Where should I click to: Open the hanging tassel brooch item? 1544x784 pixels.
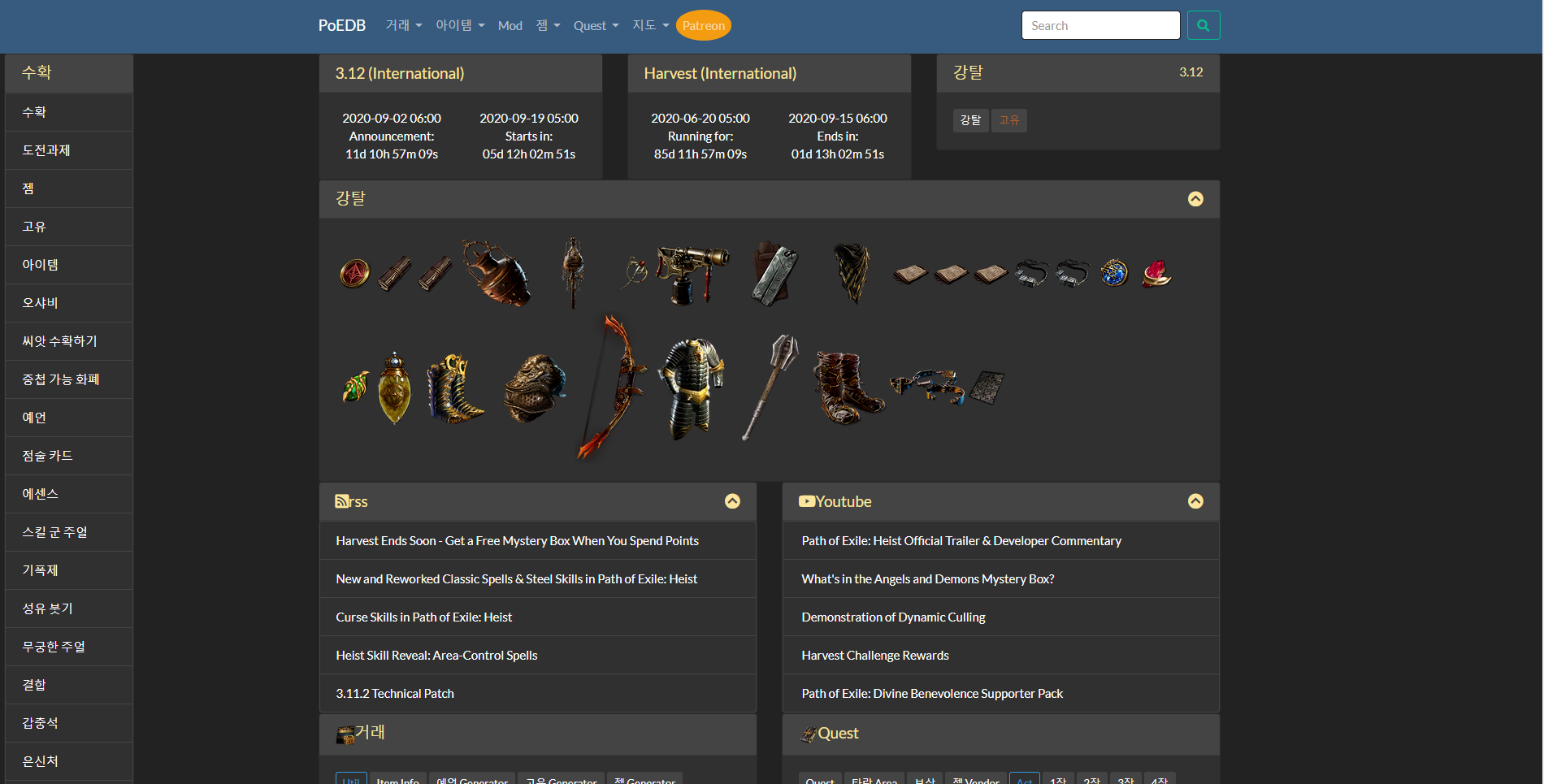tap(573, 273)
